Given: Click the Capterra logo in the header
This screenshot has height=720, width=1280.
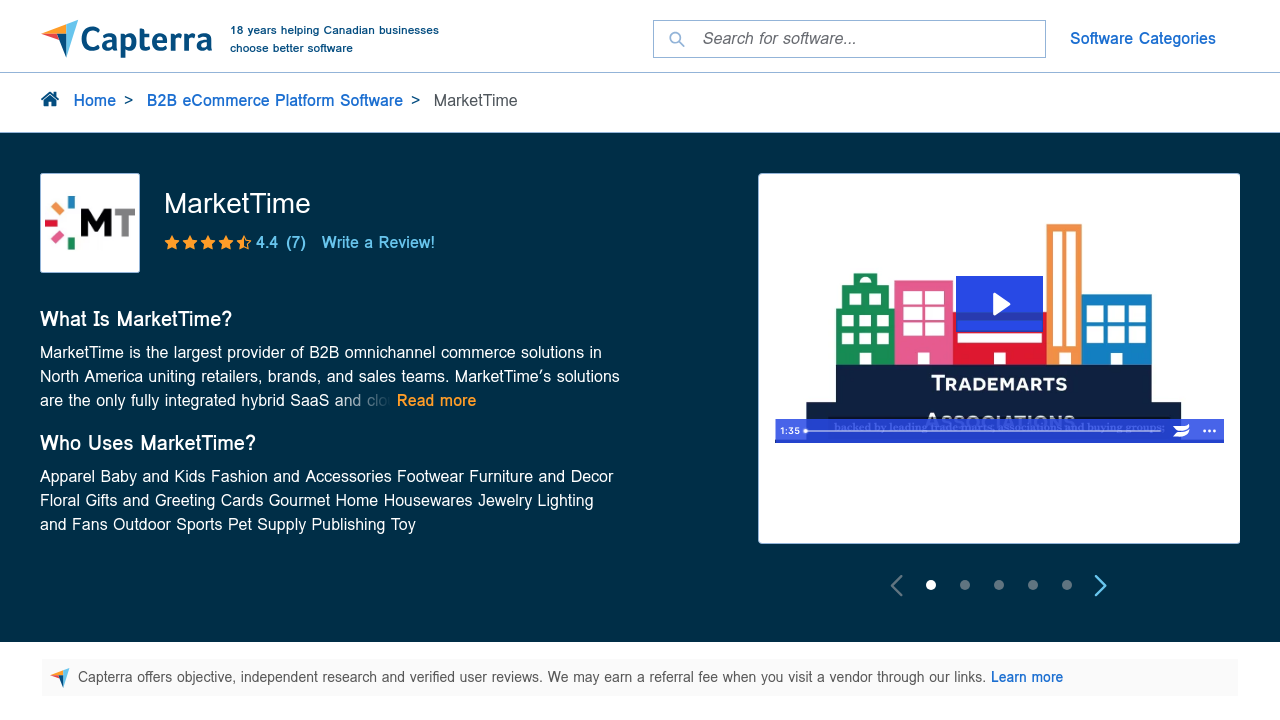Looking at the screenshot, I should (127, 39).
